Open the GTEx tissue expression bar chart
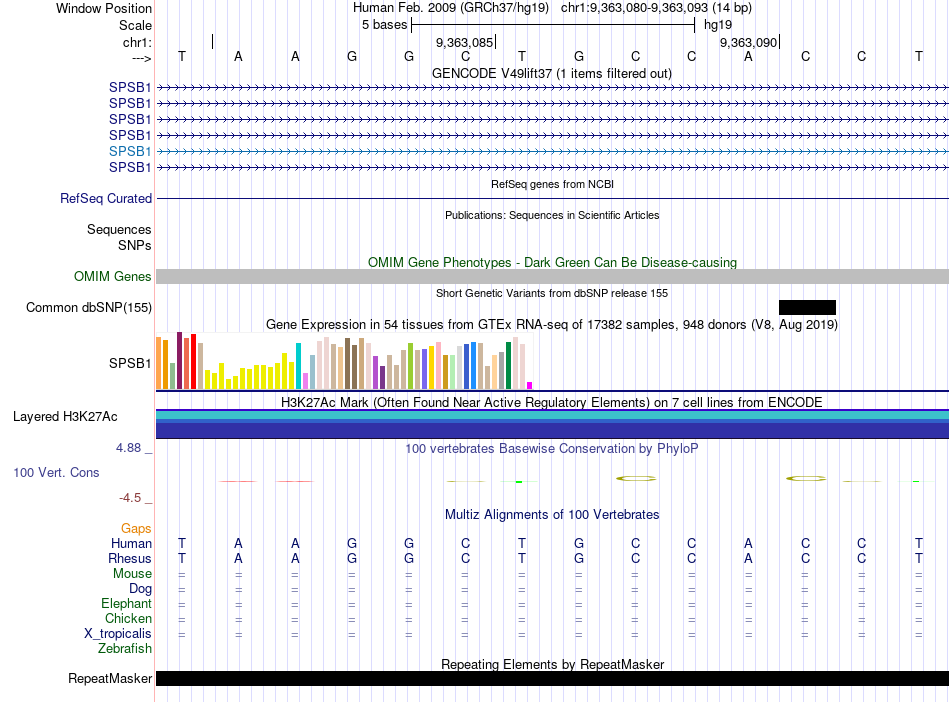 [x=344, y=361]
